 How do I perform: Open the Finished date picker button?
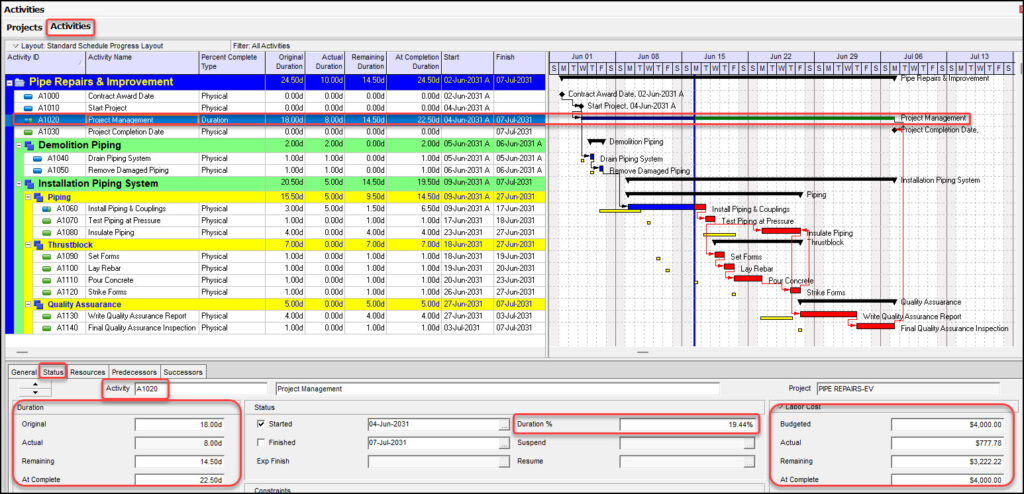click(x=504, y=443)
